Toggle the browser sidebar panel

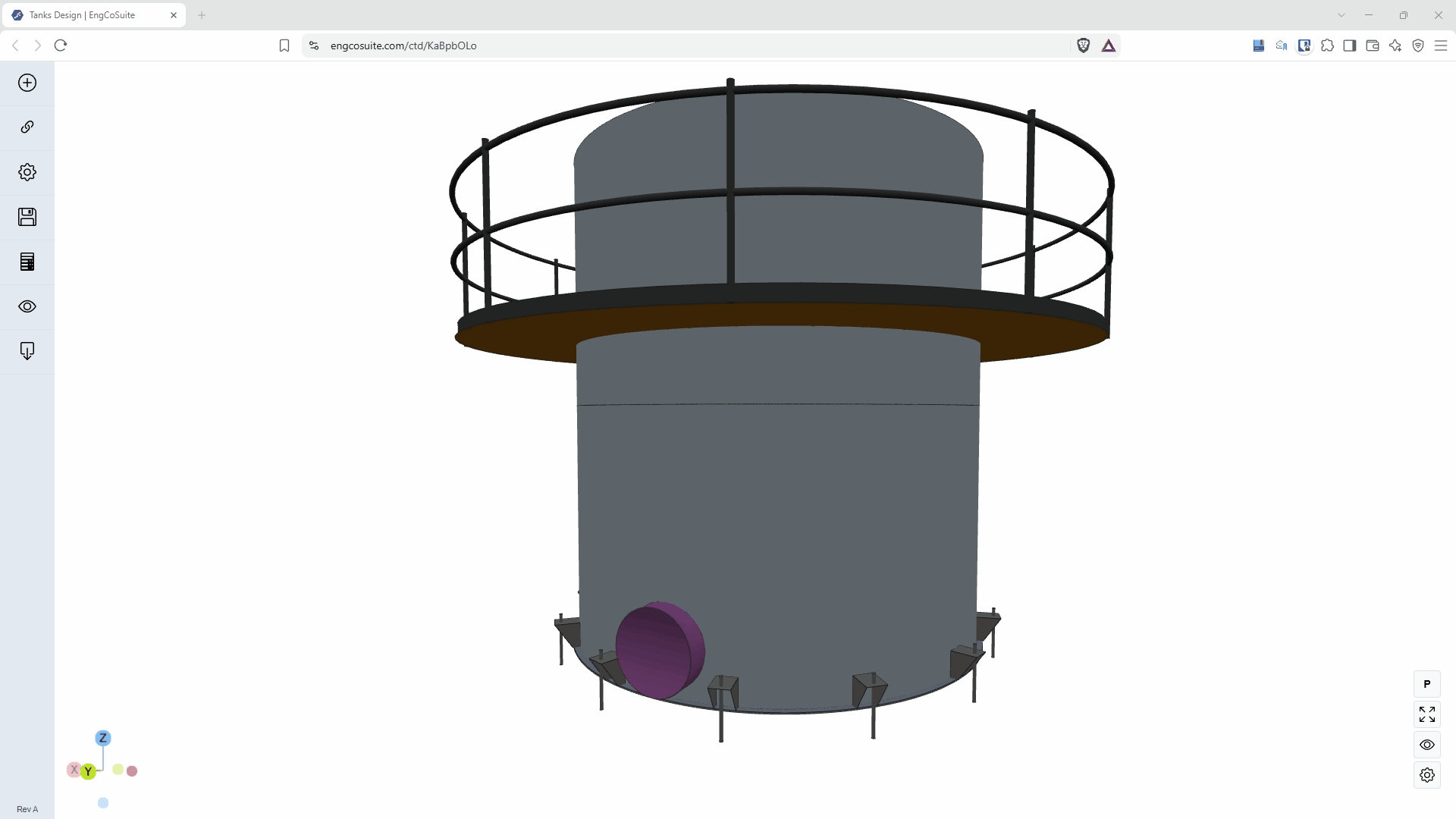click(x=1350, y=45)
